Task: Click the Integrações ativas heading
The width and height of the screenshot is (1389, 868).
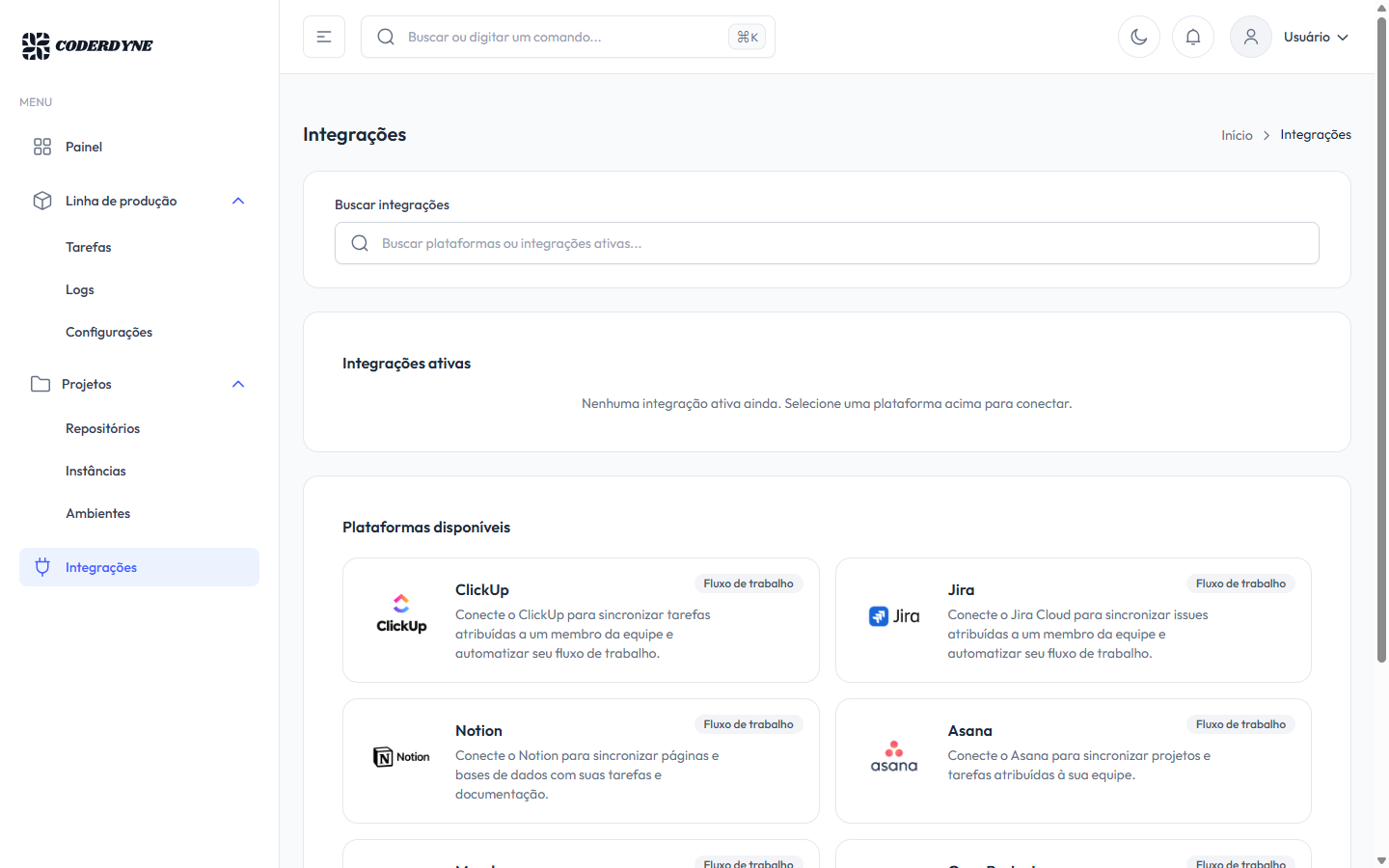Action: pyautogui.click(x=406, y=364)
